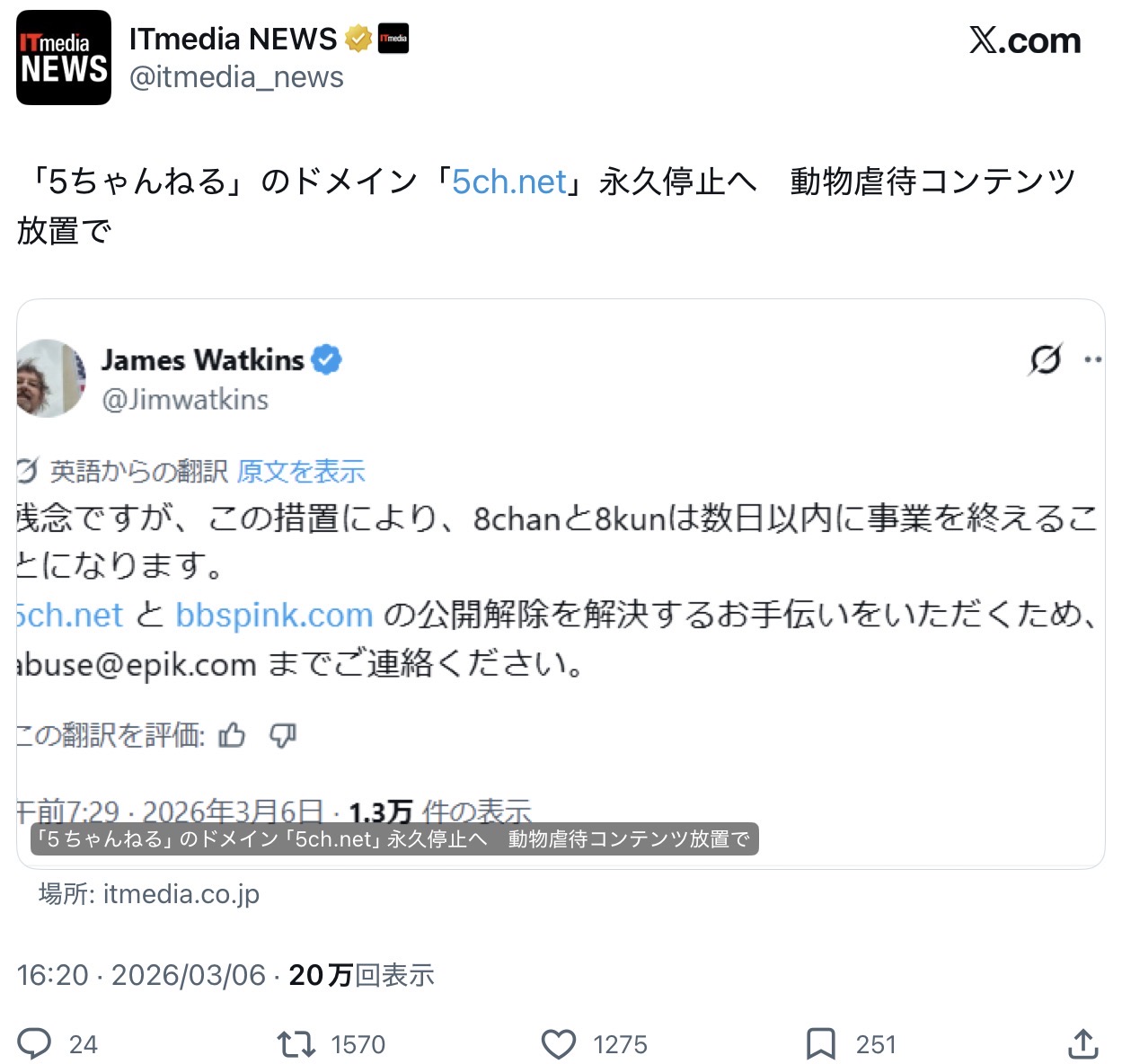Show original text via 原文を表示 link
The height and width of the screenshot is (1064, 1122).
(x=301, y=472)
